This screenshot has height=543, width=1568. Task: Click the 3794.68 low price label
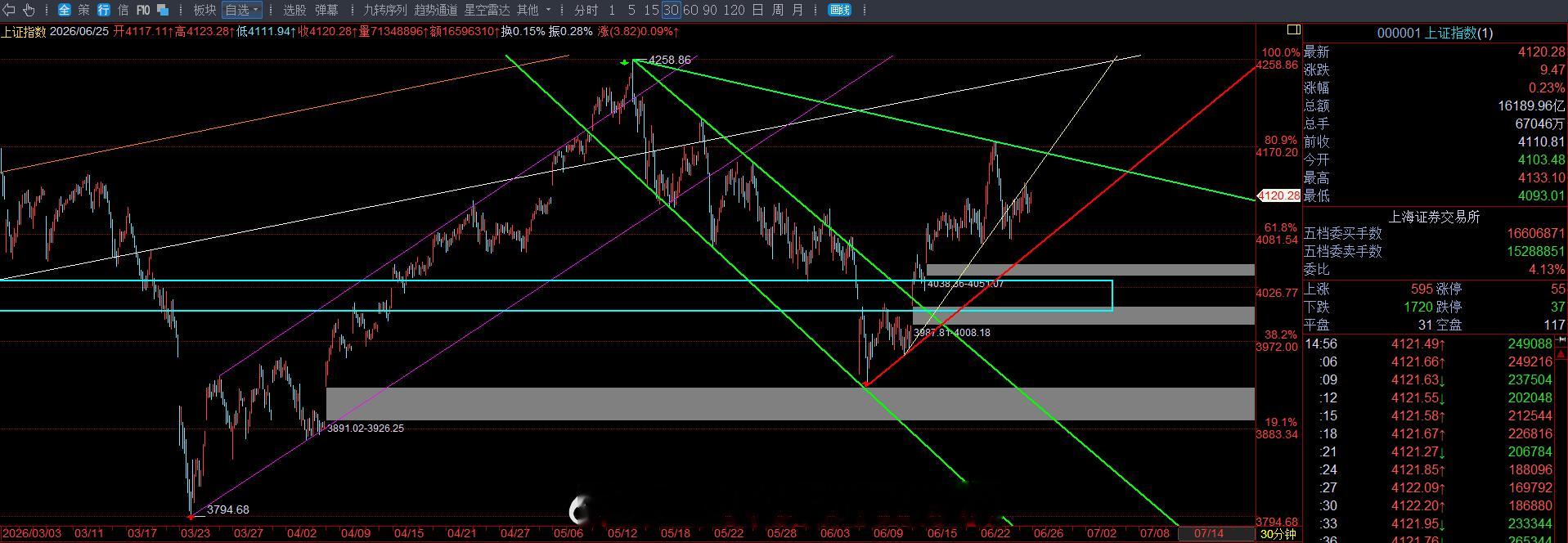coord(227,509)
